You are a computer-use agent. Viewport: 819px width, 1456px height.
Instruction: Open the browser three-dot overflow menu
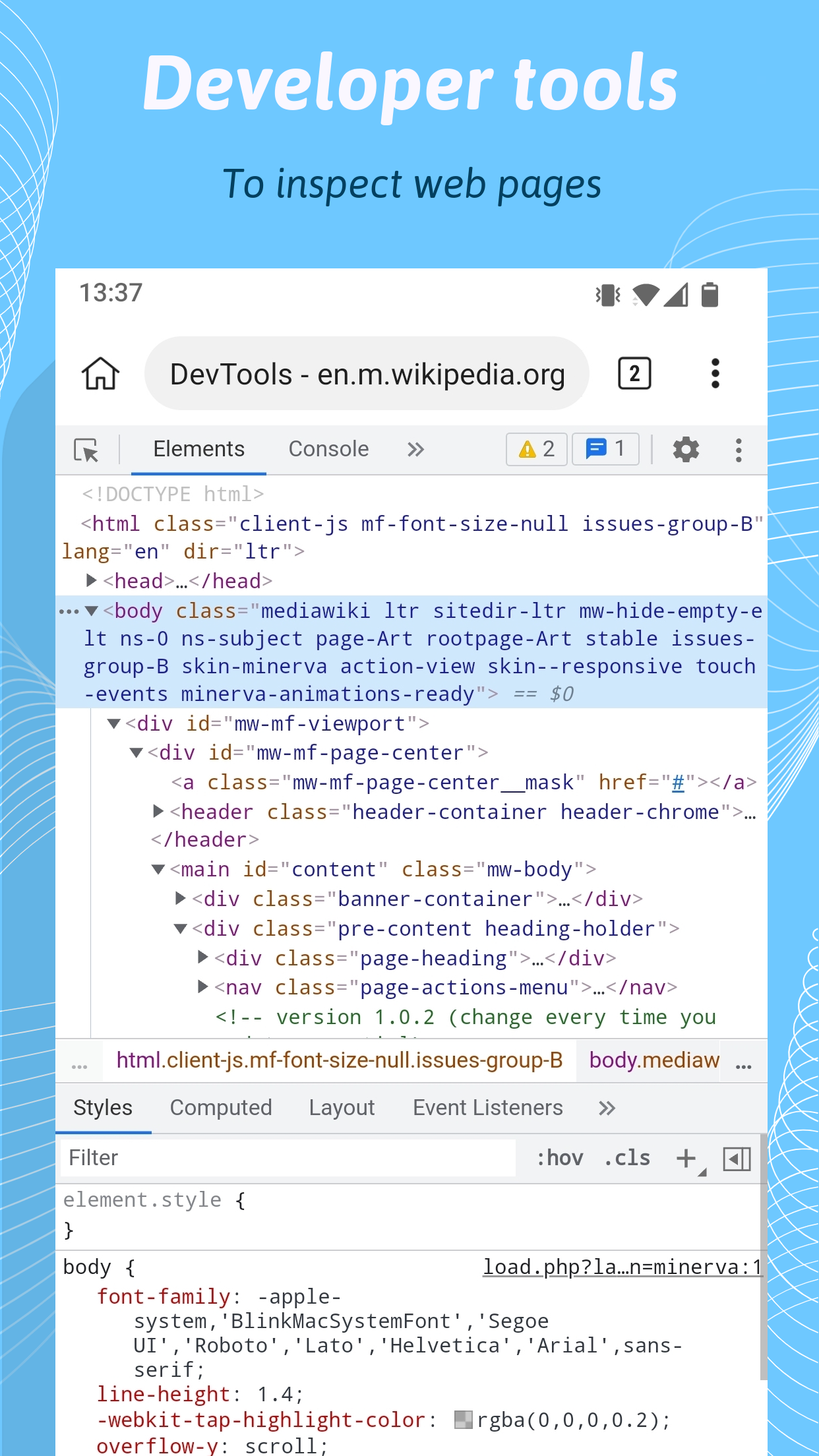[715, 373]
